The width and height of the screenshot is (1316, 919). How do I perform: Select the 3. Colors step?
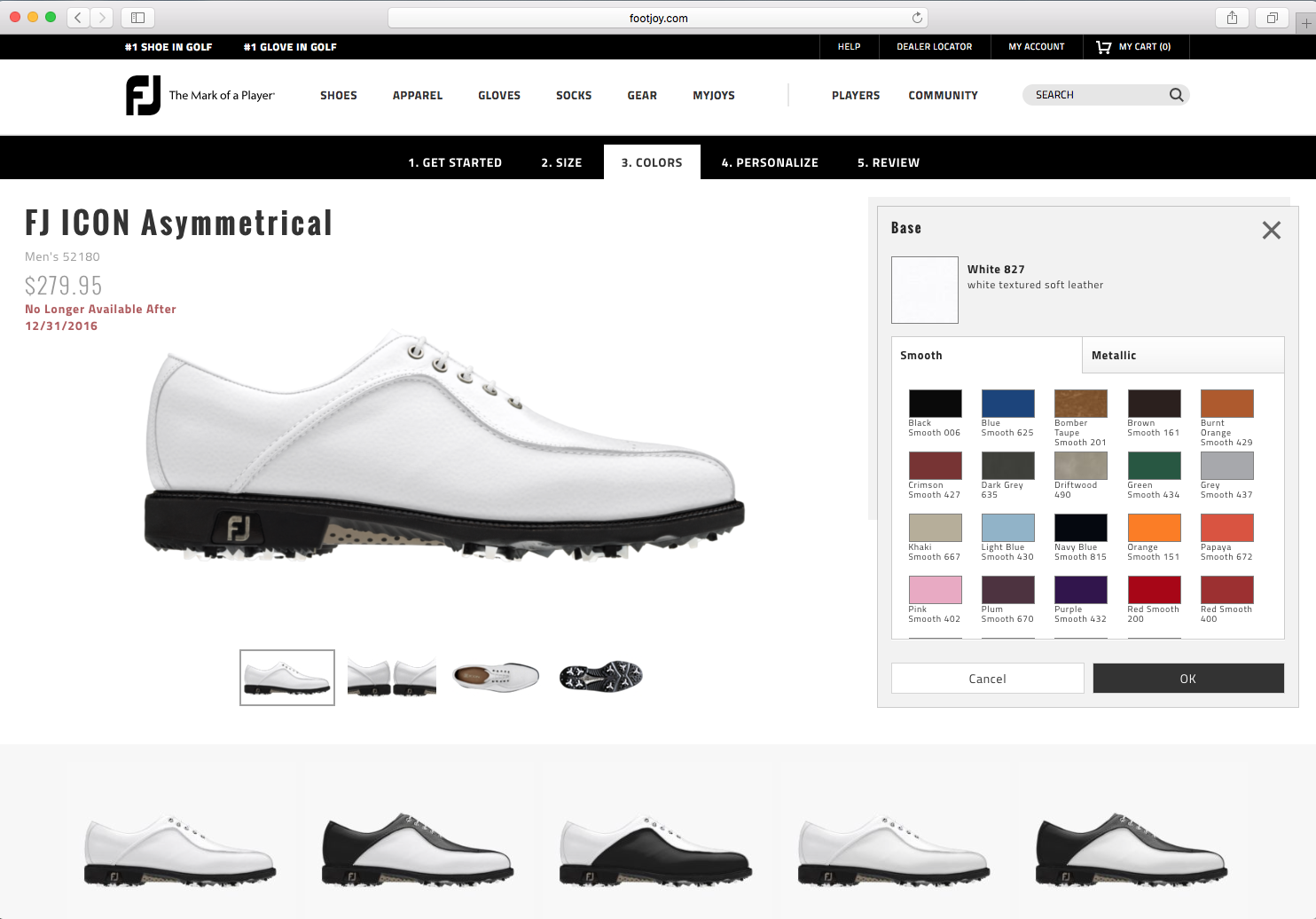(x=652, y=162)
